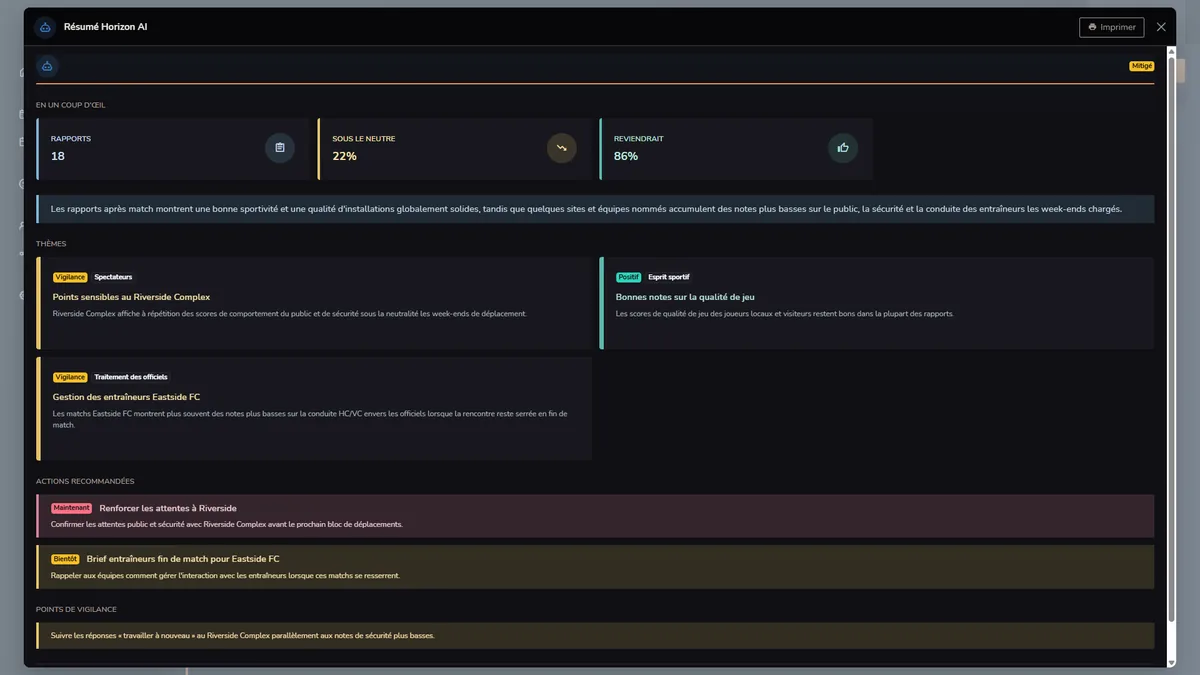Click the Imprimer print button
Screen dimensions: 1200x675
1111,27
